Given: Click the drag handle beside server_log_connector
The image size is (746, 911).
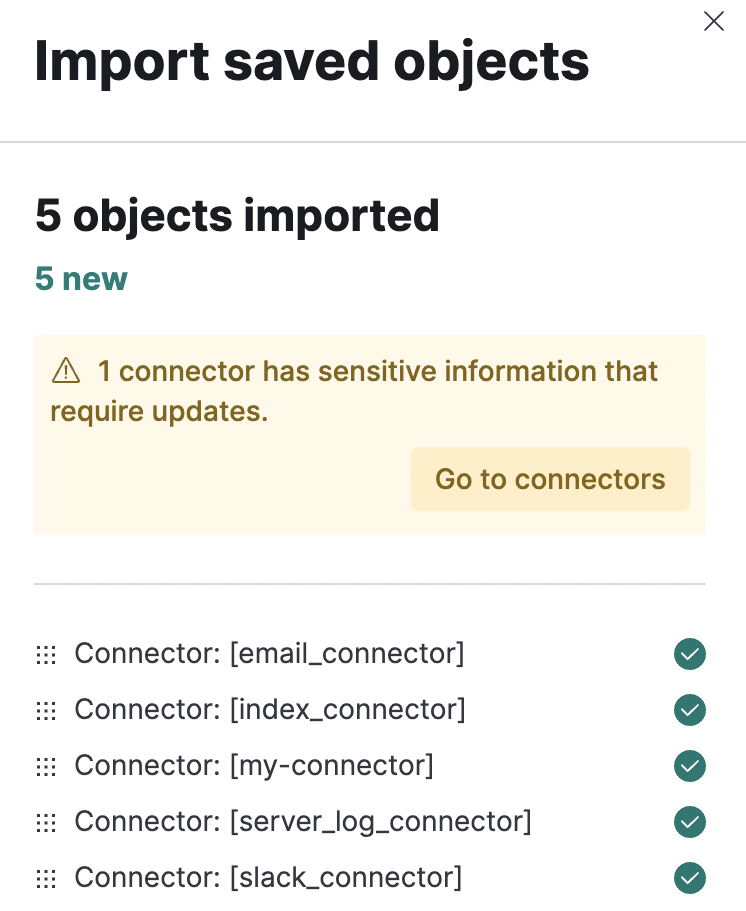Looking at the screenshot, I should tap(46, 822).
